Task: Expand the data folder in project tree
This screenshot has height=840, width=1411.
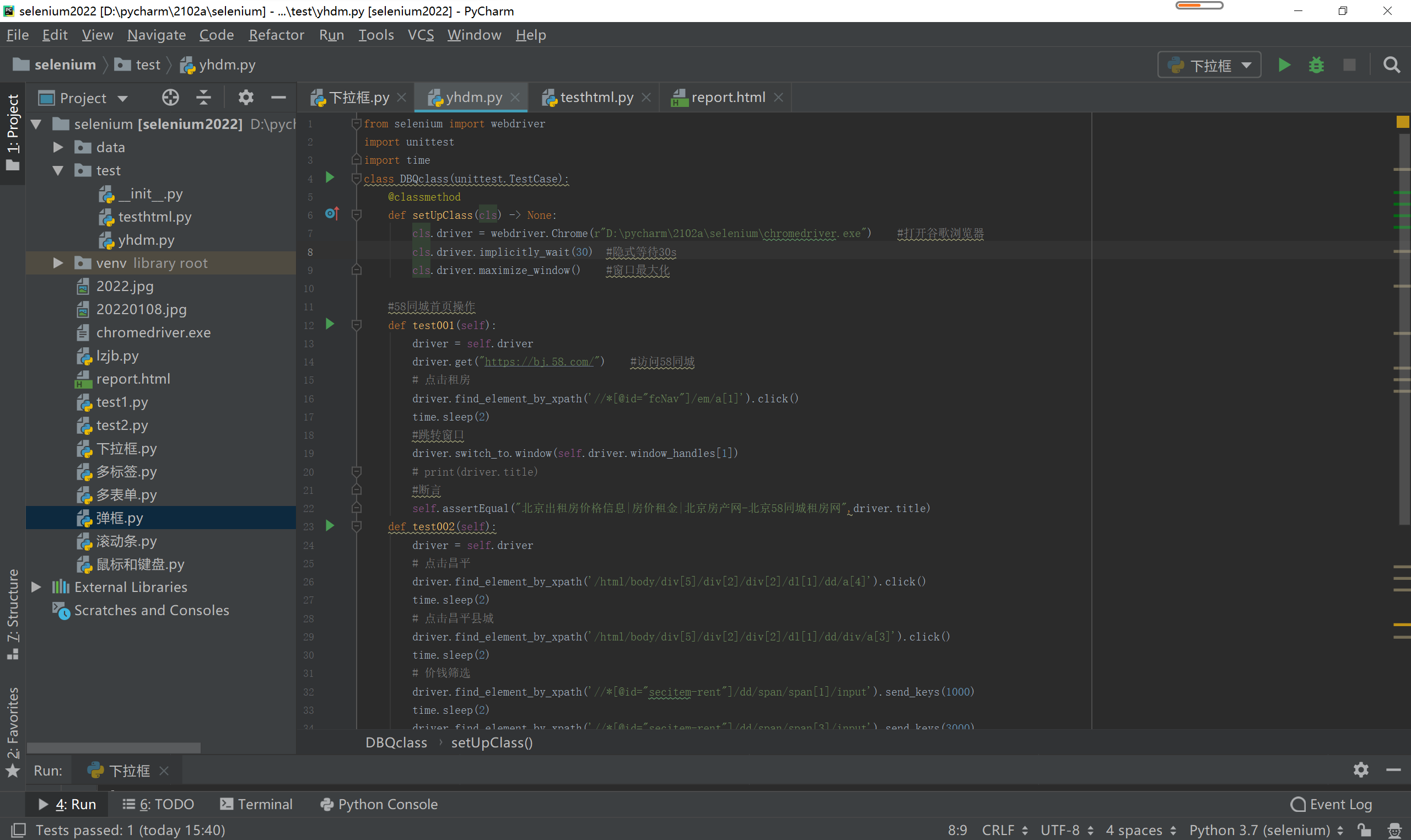Action: pos(58,147)
